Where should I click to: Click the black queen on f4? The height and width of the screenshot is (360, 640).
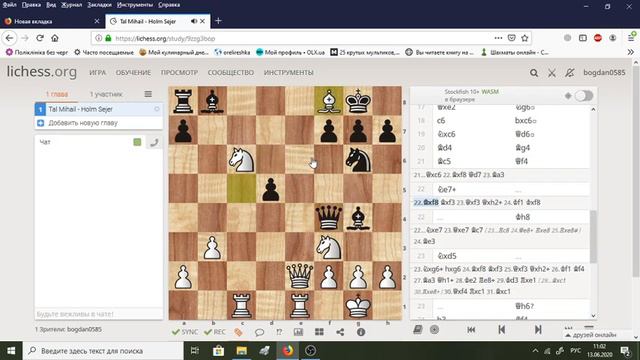tap(329, 218)
